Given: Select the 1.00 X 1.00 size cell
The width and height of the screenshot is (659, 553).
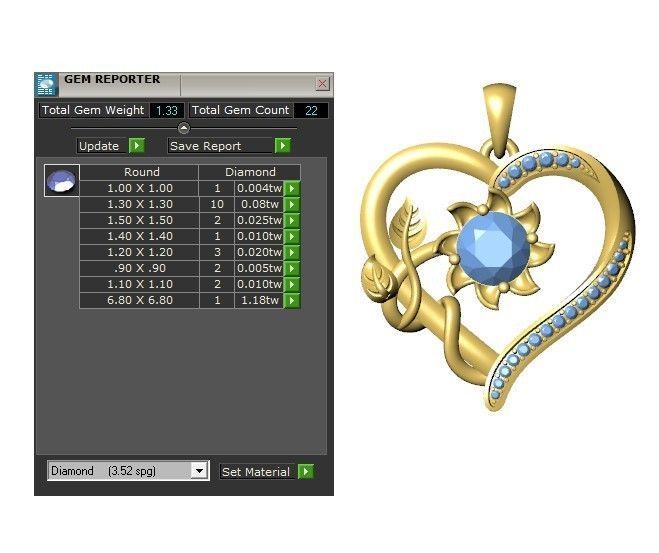Looking at the screenshot, I should [140, 188].
